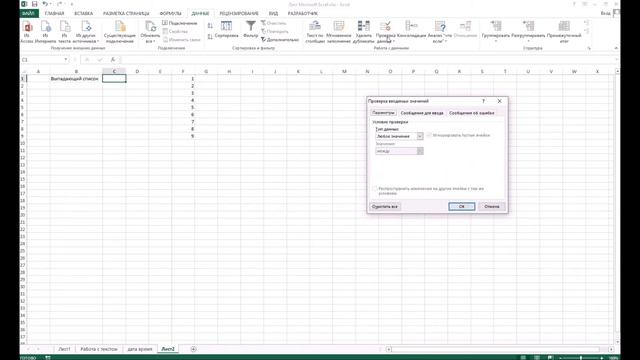This screenshot has height=360, width=640.
Task: Click the 'Текст по столбцам' icon
Action: [315, 32]
